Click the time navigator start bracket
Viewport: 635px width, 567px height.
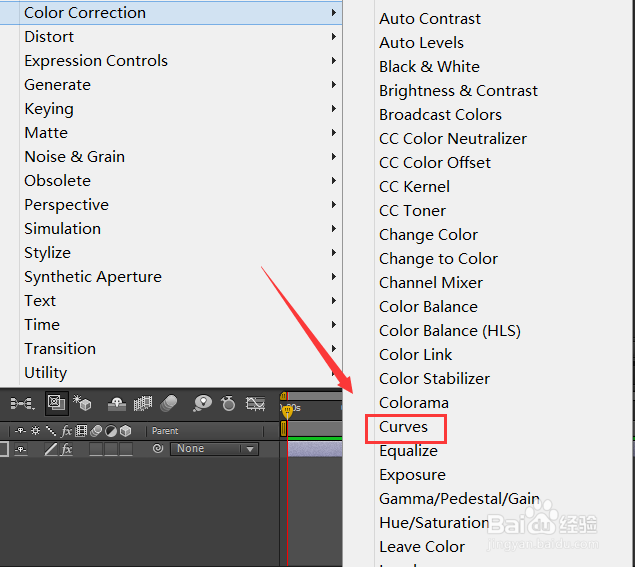click(283, 396)
